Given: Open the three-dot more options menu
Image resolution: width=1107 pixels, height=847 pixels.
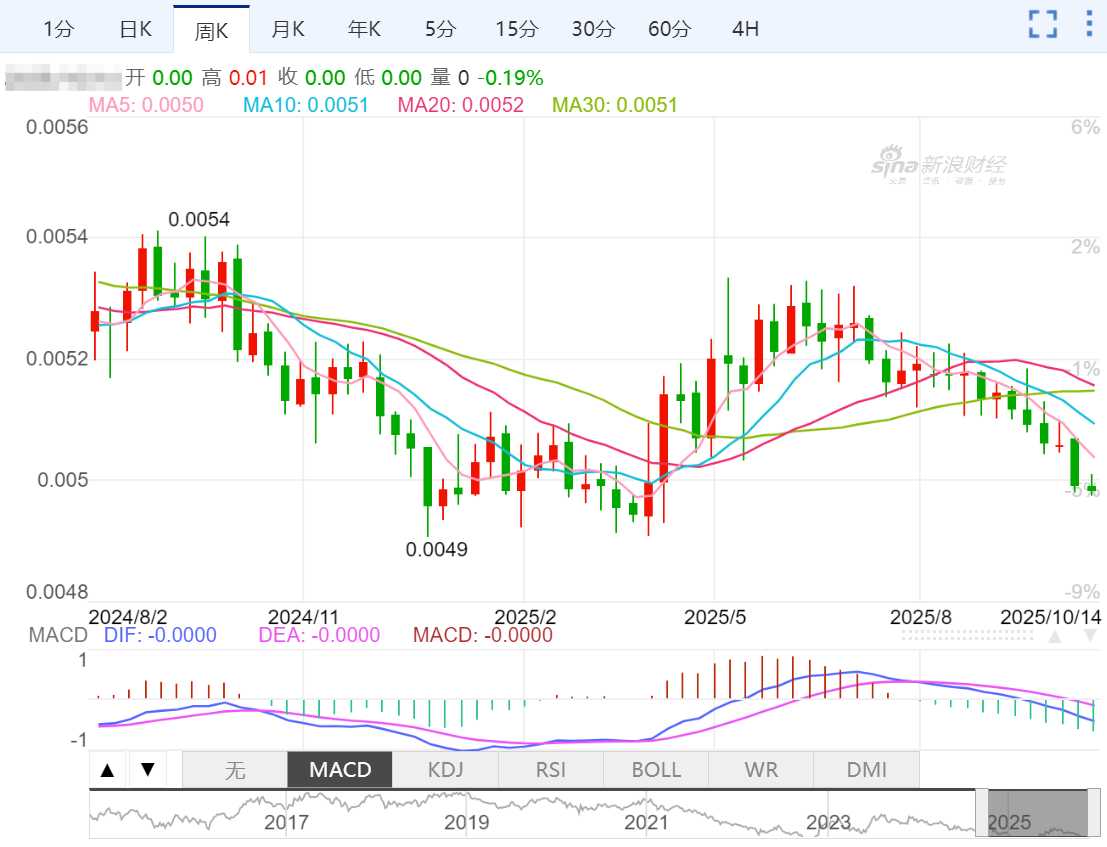Looking at the screenshot, I should pos(1089,25).
